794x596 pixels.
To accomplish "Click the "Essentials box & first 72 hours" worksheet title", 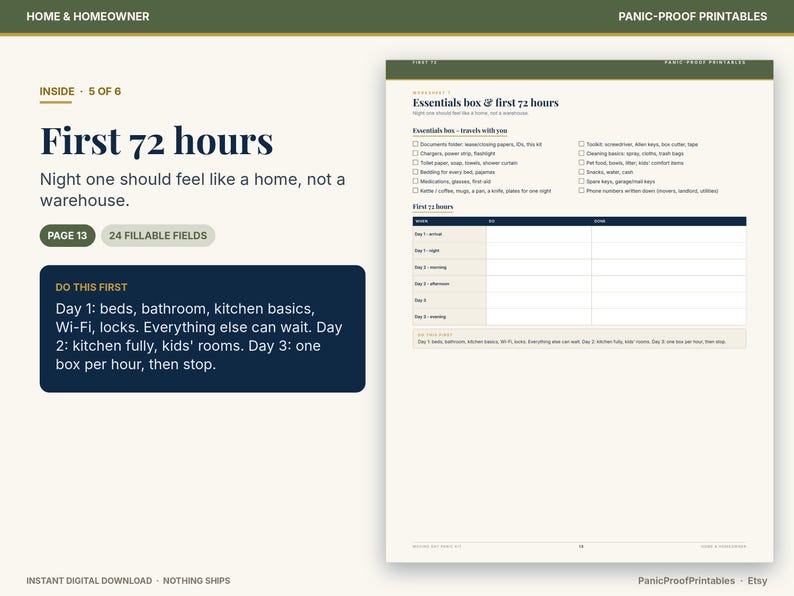I will point(486,103).
